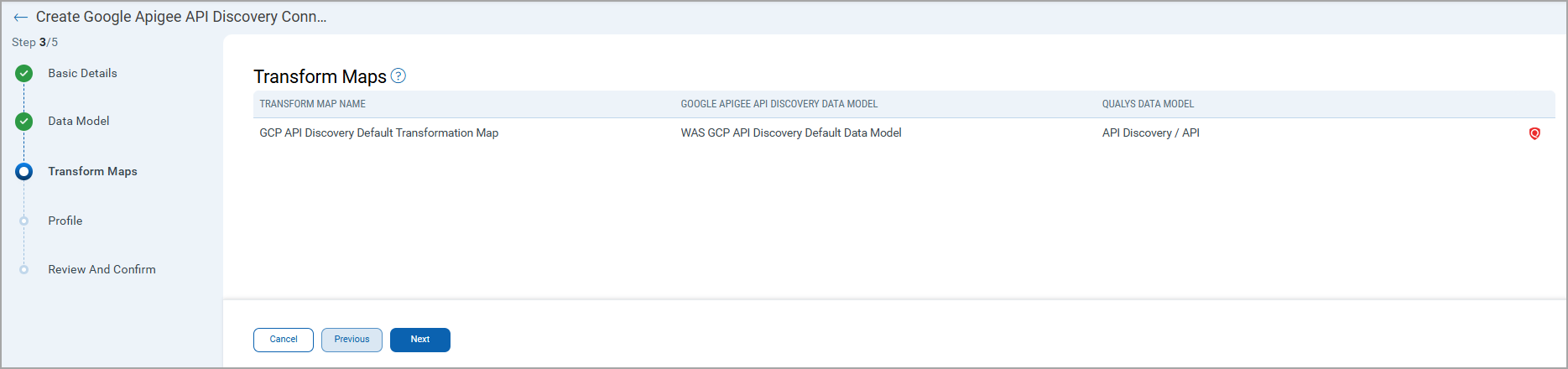Click the Transform Map Name column header
Image resolution: width=1568 pixels, height=369 pixels.
(312, 104)
